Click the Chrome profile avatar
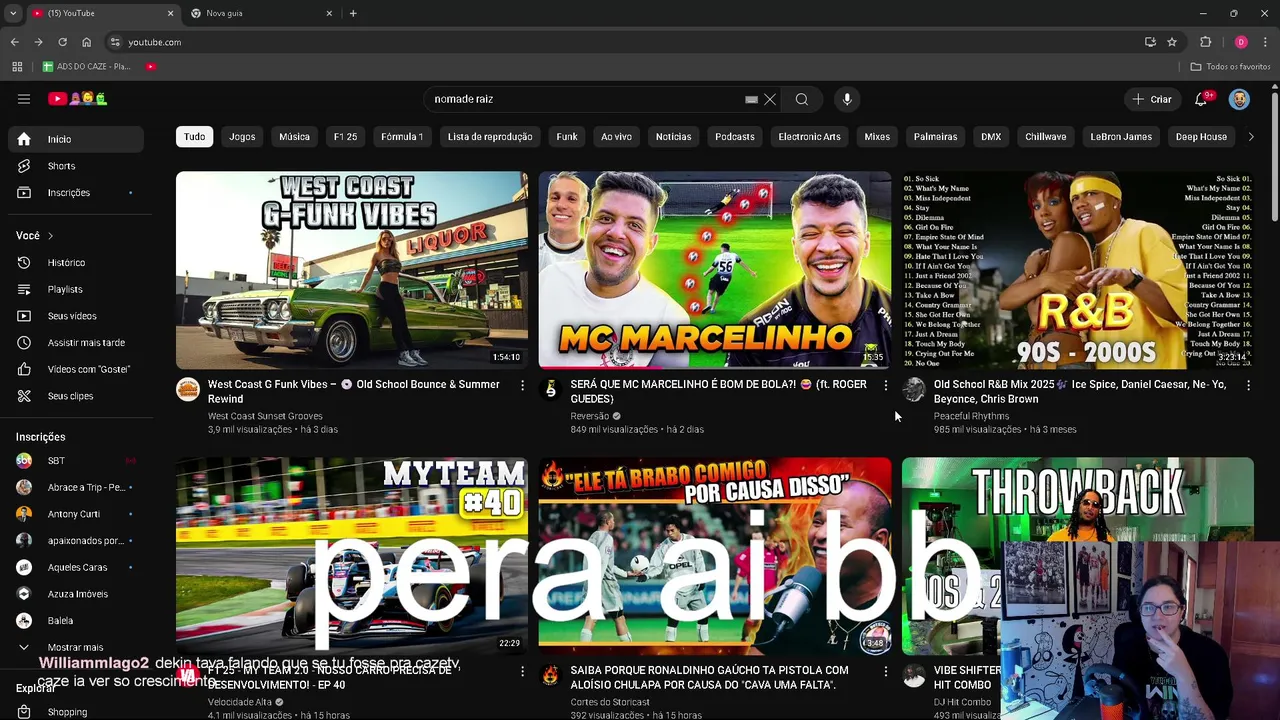Viewport: 1280px width, 720px height. click(1241, 42)
